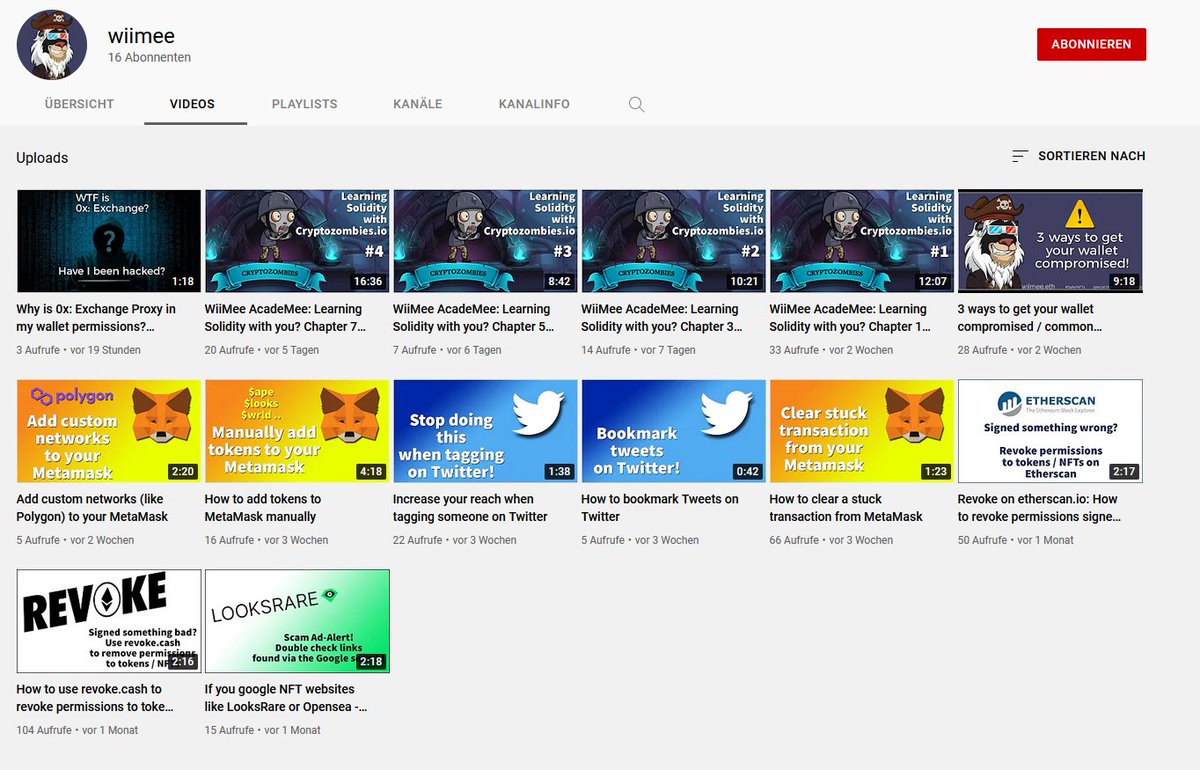
Task: Click the 16:36 duration badge
Action: [x=368, y=282]
